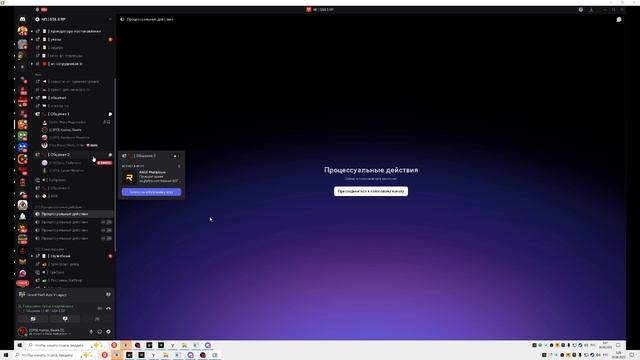The width and height of the screenshot is (640, 360).
Task: Click icon on Grand Theft Auto V activity bar
Action: [x=108, y=294]
